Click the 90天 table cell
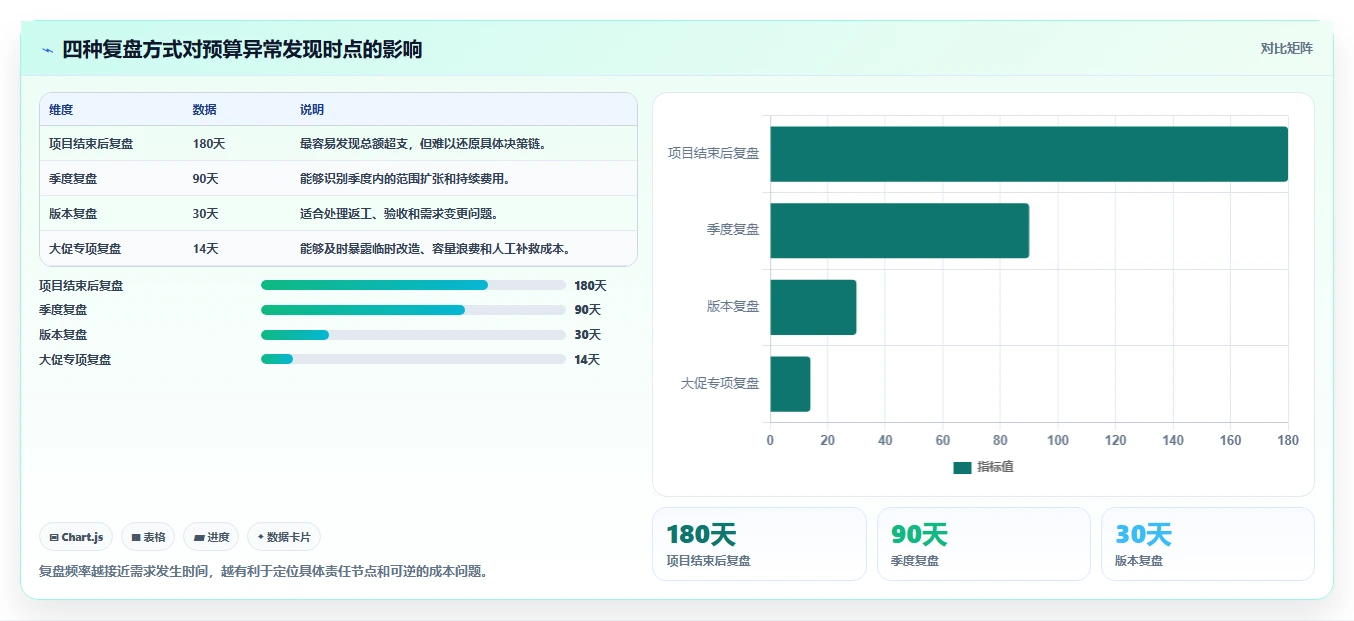This screenshot has height=621, width=1354. coord(206,179)
